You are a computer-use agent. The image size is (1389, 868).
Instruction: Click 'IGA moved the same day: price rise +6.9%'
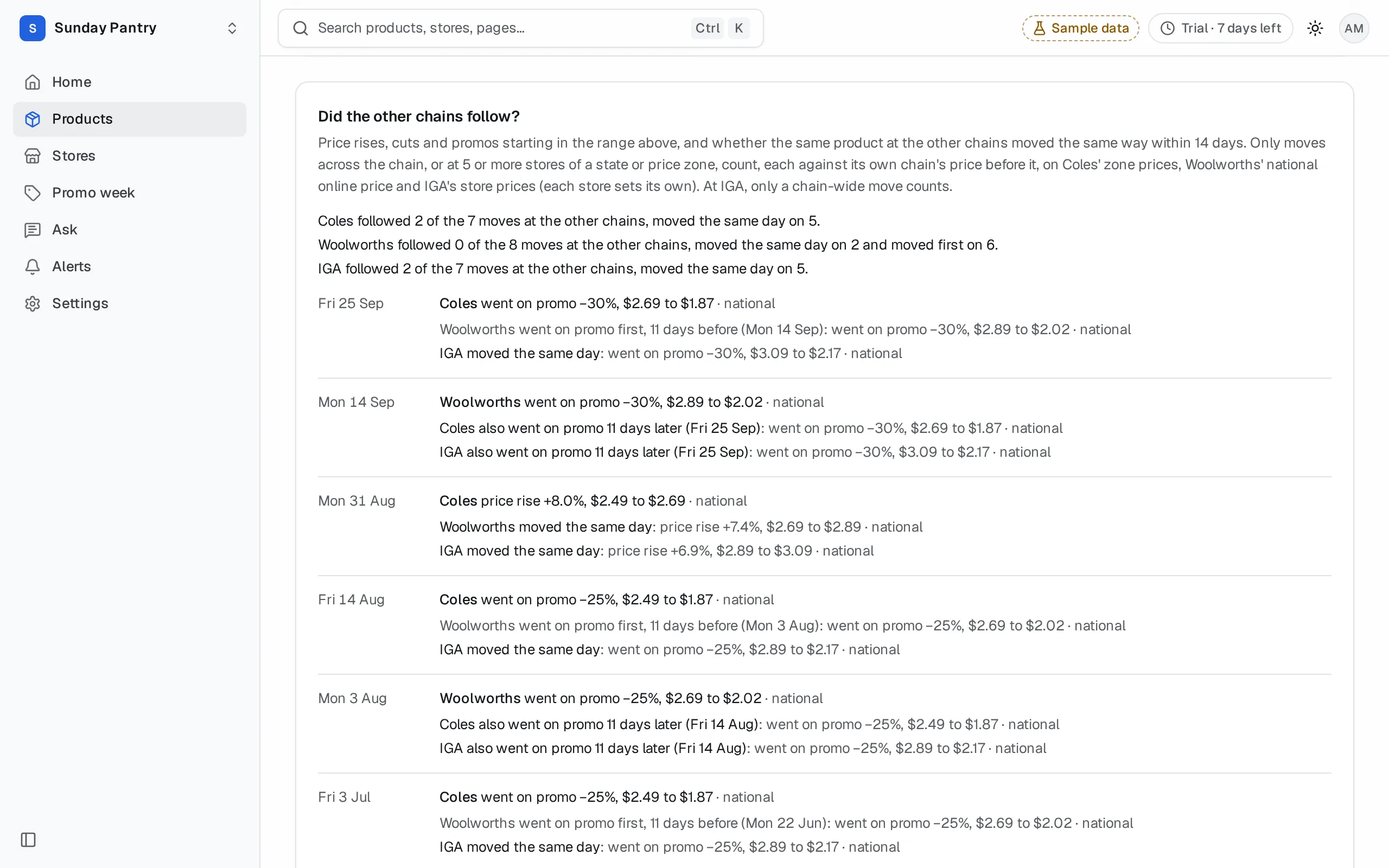click(657, 551)
